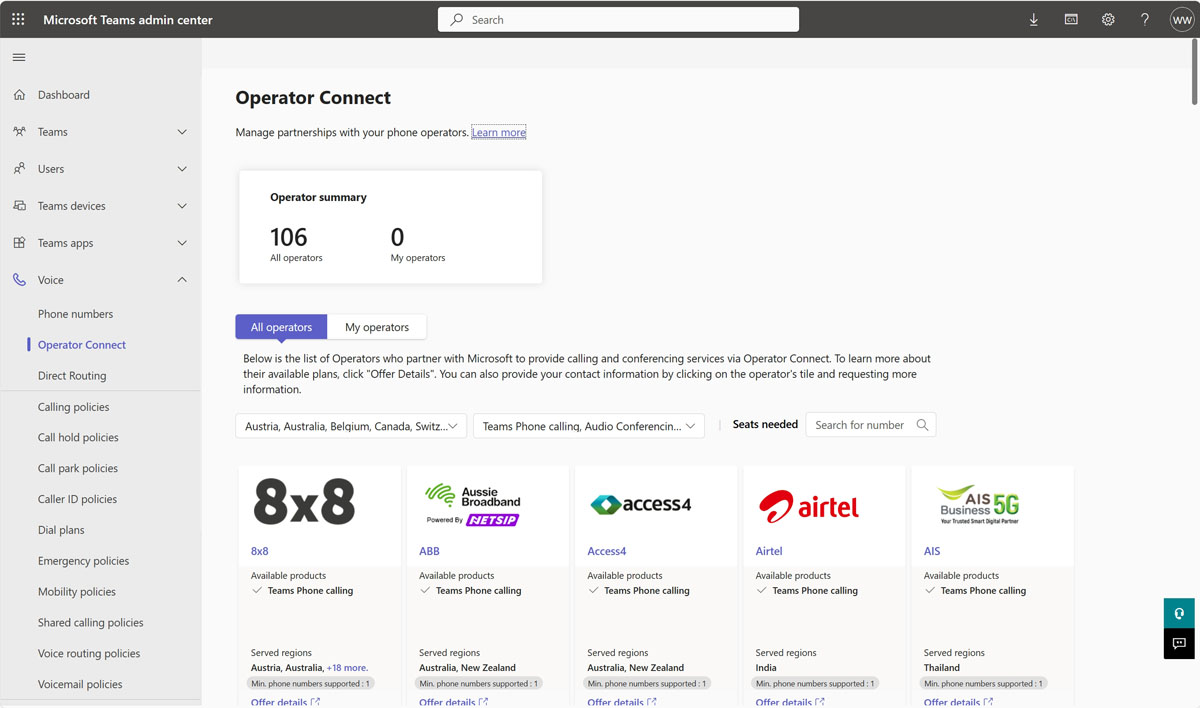Viewport: 1200px width, 708px height.
Task: Open Caller ID policies page
Action: coord(77,500)
